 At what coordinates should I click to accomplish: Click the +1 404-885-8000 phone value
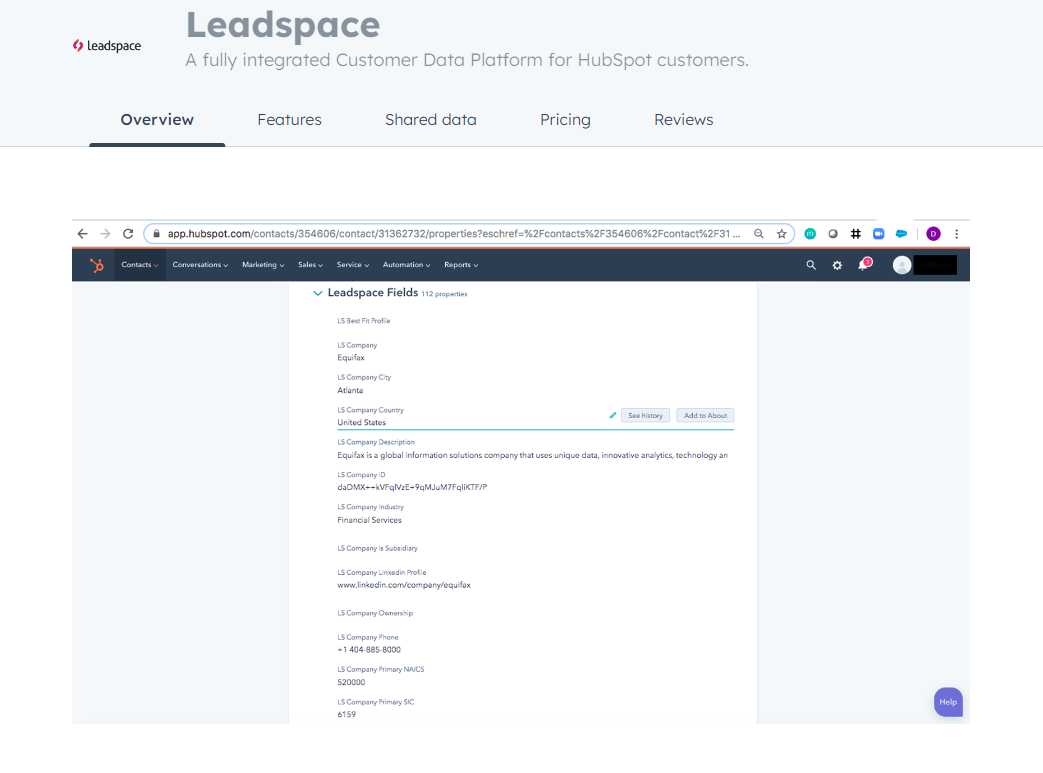(369, 650)
